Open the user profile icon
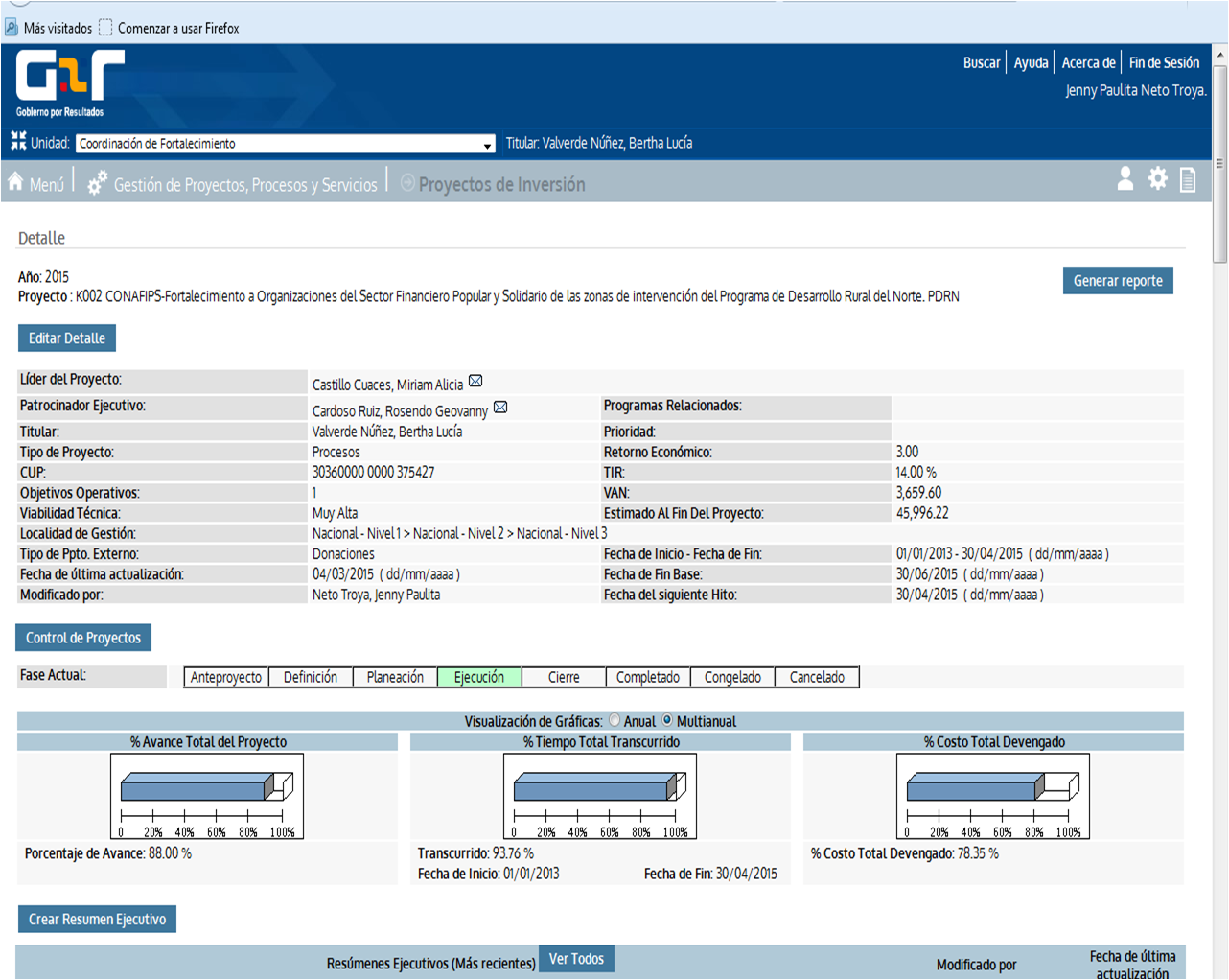Viewport: 1229px width, 980px height. 1125,179
